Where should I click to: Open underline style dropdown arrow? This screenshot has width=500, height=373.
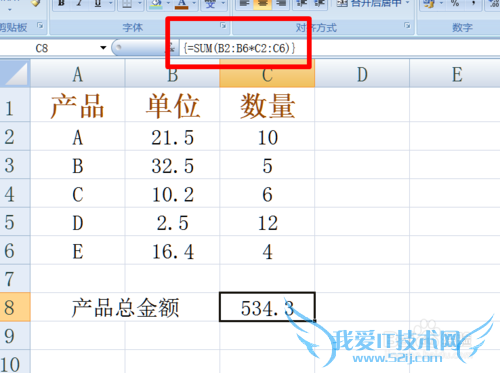[110, 4]
